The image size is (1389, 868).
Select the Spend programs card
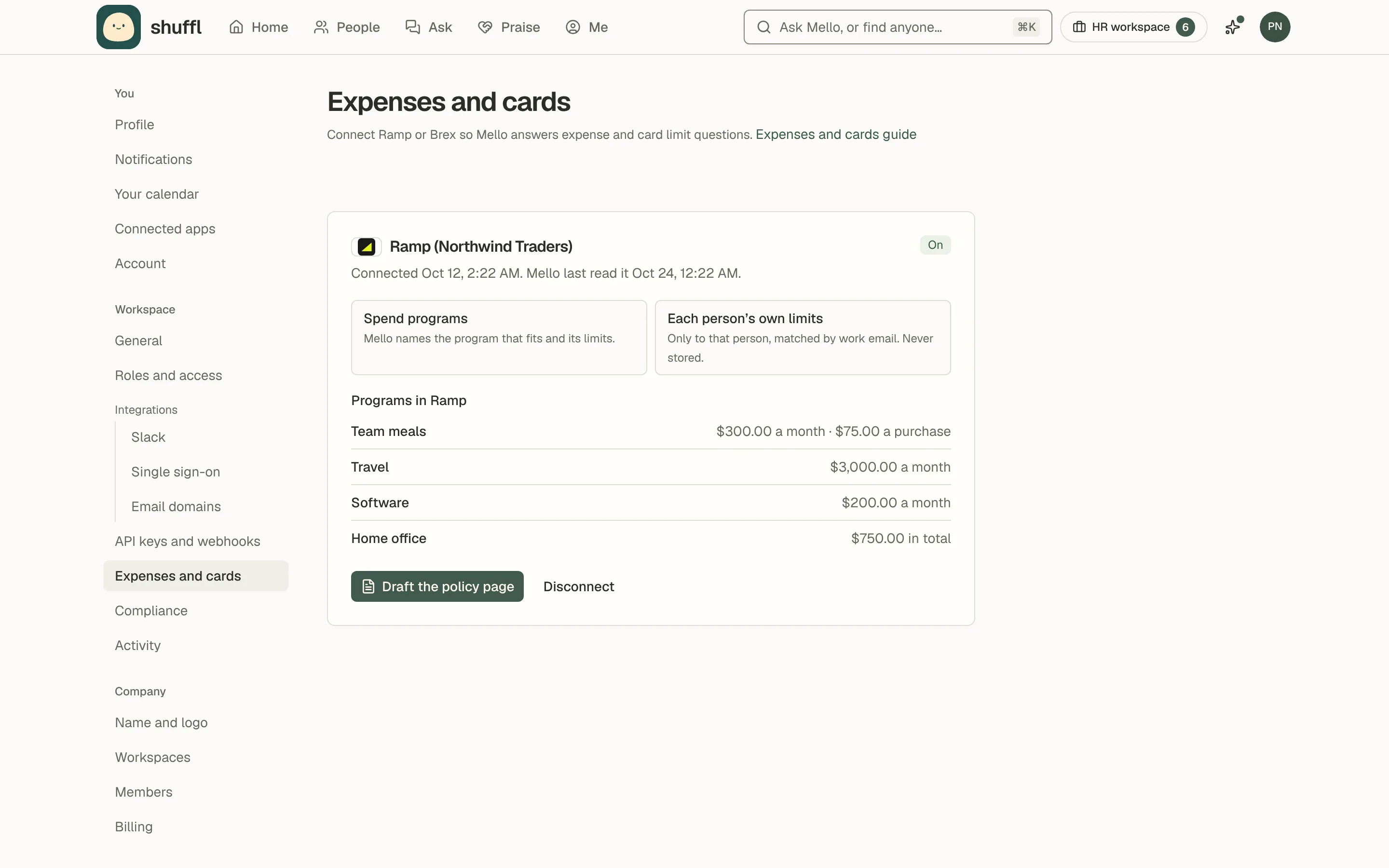click(x=499, y=338)
